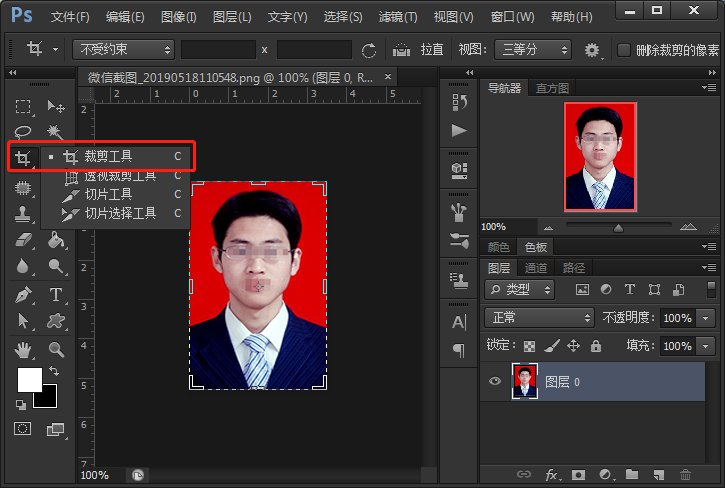
Task: Open the blend mode 正常 dropdown
Action: coord(539,318)
